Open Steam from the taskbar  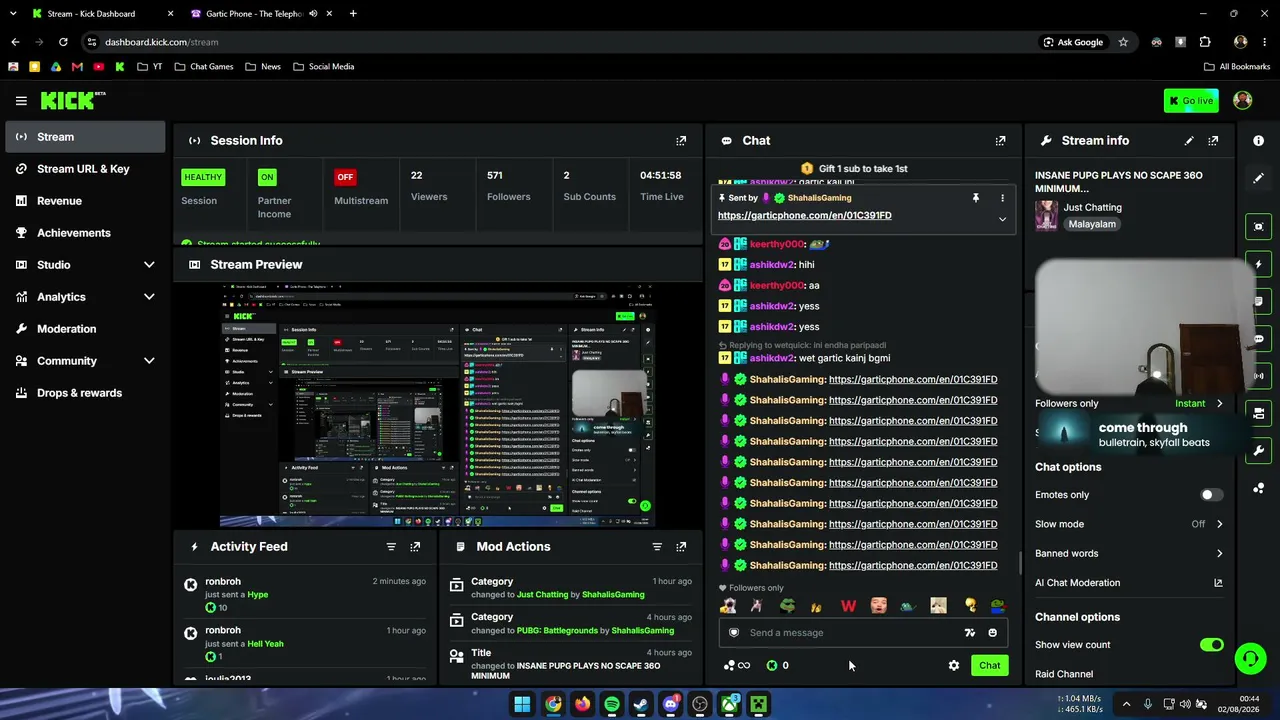[x=641, y=704]
